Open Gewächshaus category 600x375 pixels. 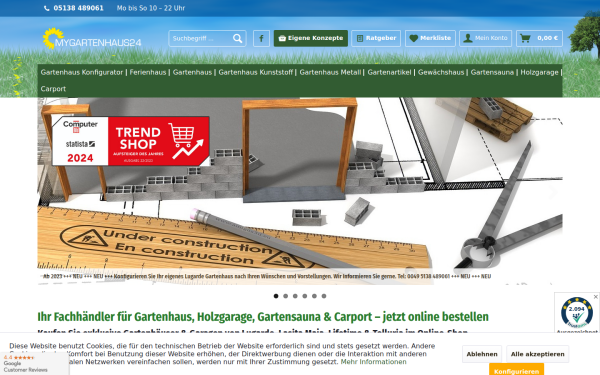[x=441, y=72]
